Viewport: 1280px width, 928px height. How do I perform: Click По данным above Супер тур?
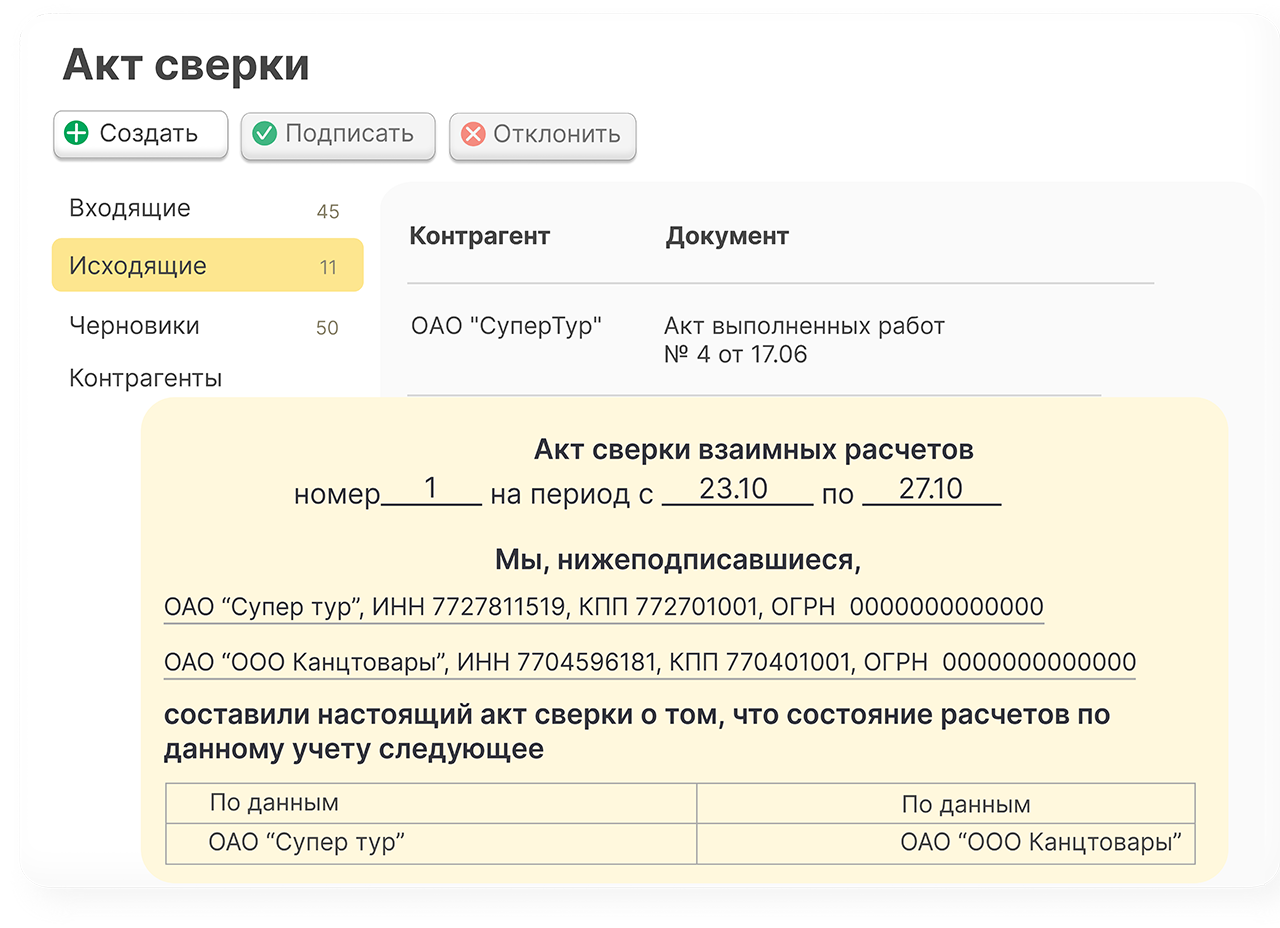274,803
